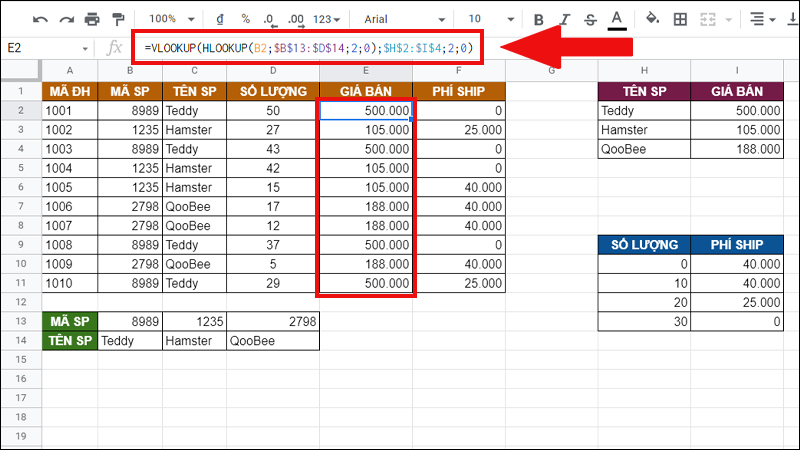The image size is (800, 450).
Task: Click Hamster in row 14
Action: pos(194,340)
